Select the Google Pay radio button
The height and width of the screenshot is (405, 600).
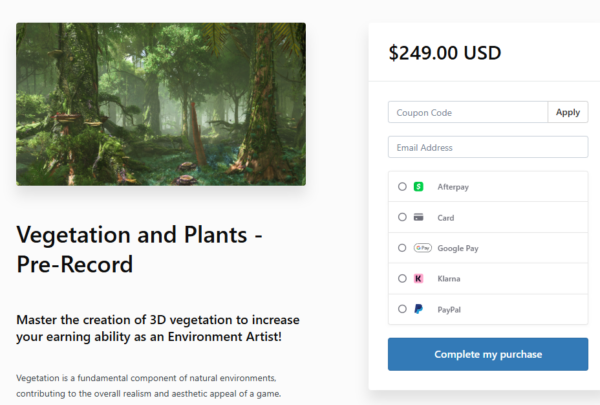click(402, 247)
